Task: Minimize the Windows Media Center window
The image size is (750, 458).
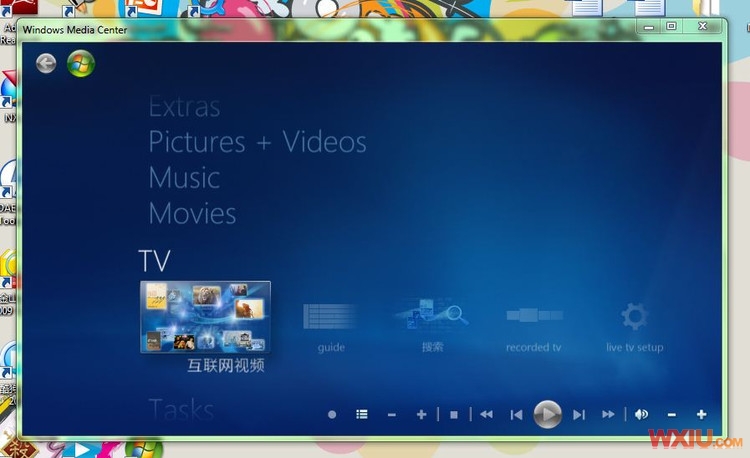Action: pos(649,27)
